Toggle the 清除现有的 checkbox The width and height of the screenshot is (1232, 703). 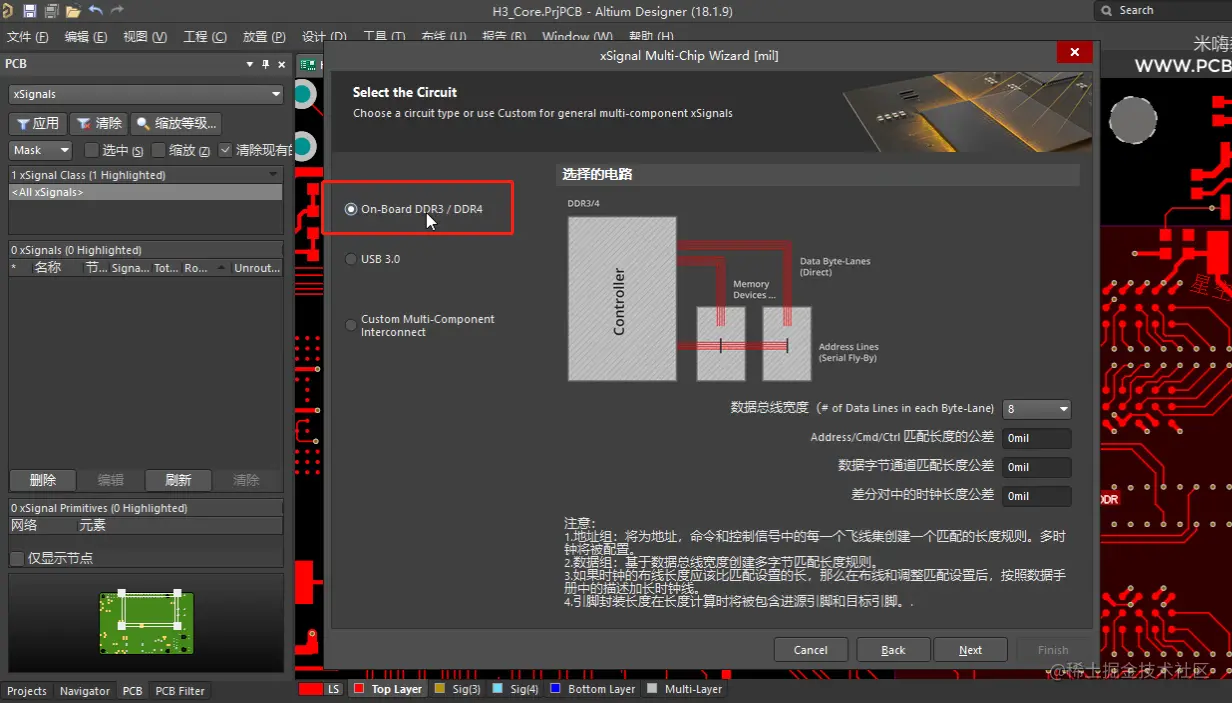pos(225,150)
